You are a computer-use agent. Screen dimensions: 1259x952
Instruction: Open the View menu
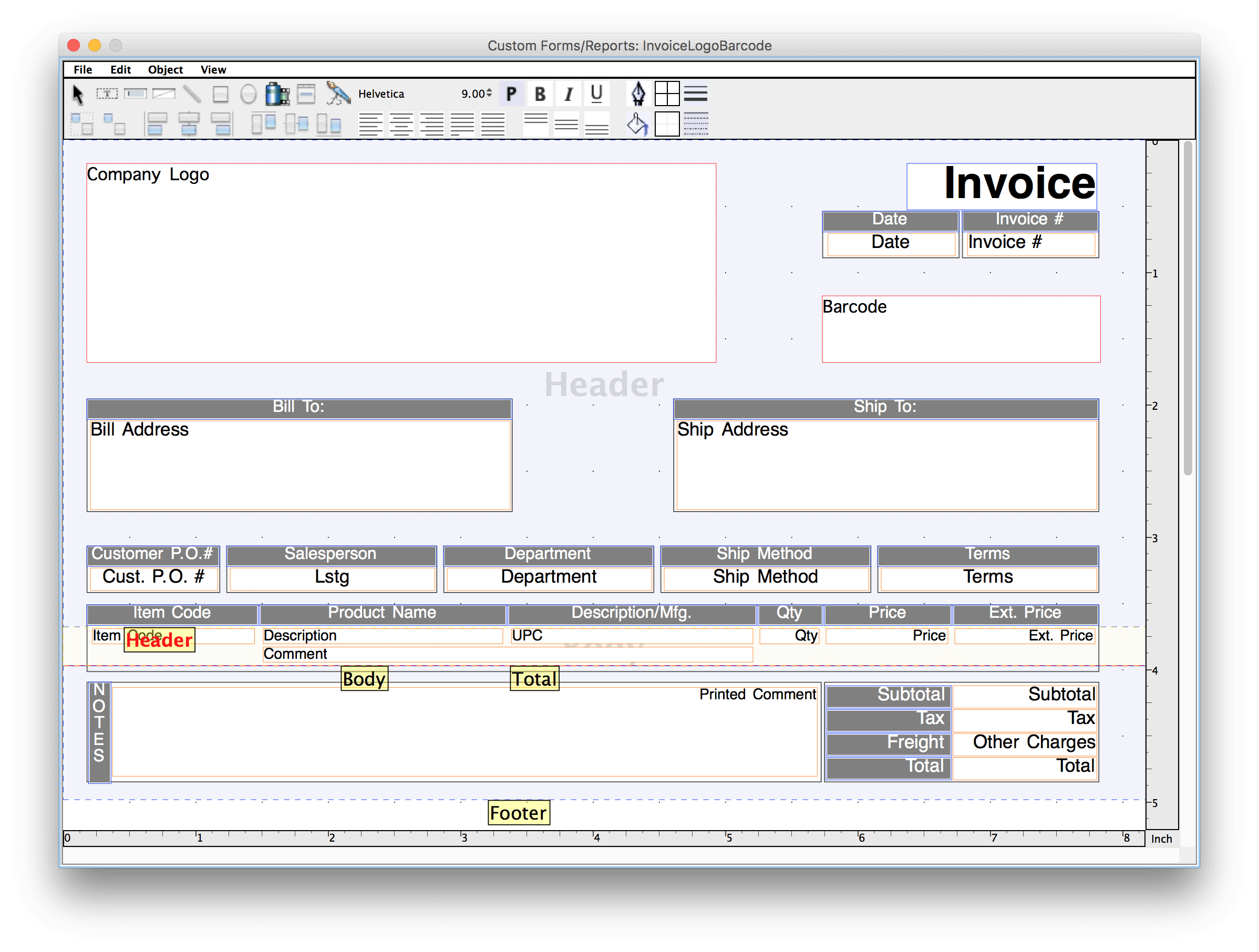click(213, 69)
